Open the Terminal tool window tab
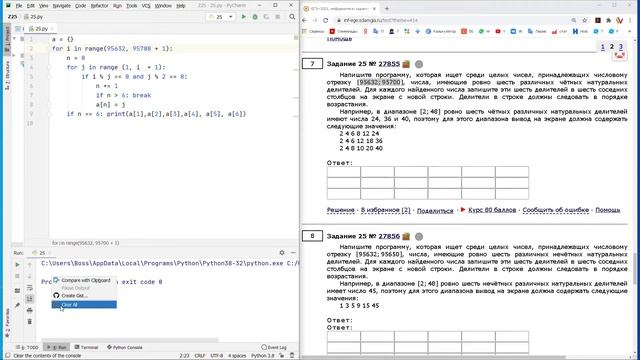Image resolution: width=640 pixels, height=360 pixels. 86,347
